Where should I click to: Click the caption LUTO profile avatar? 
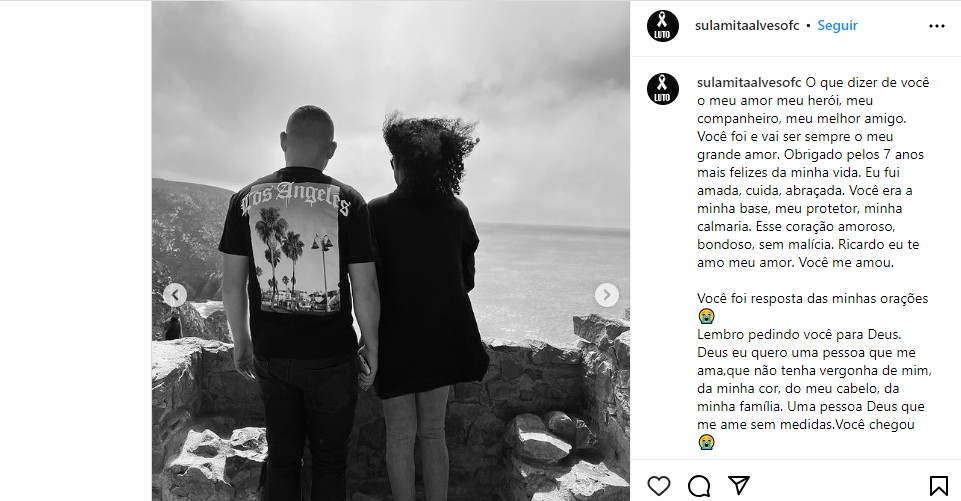pyautogui.click(x=663, y=89)
